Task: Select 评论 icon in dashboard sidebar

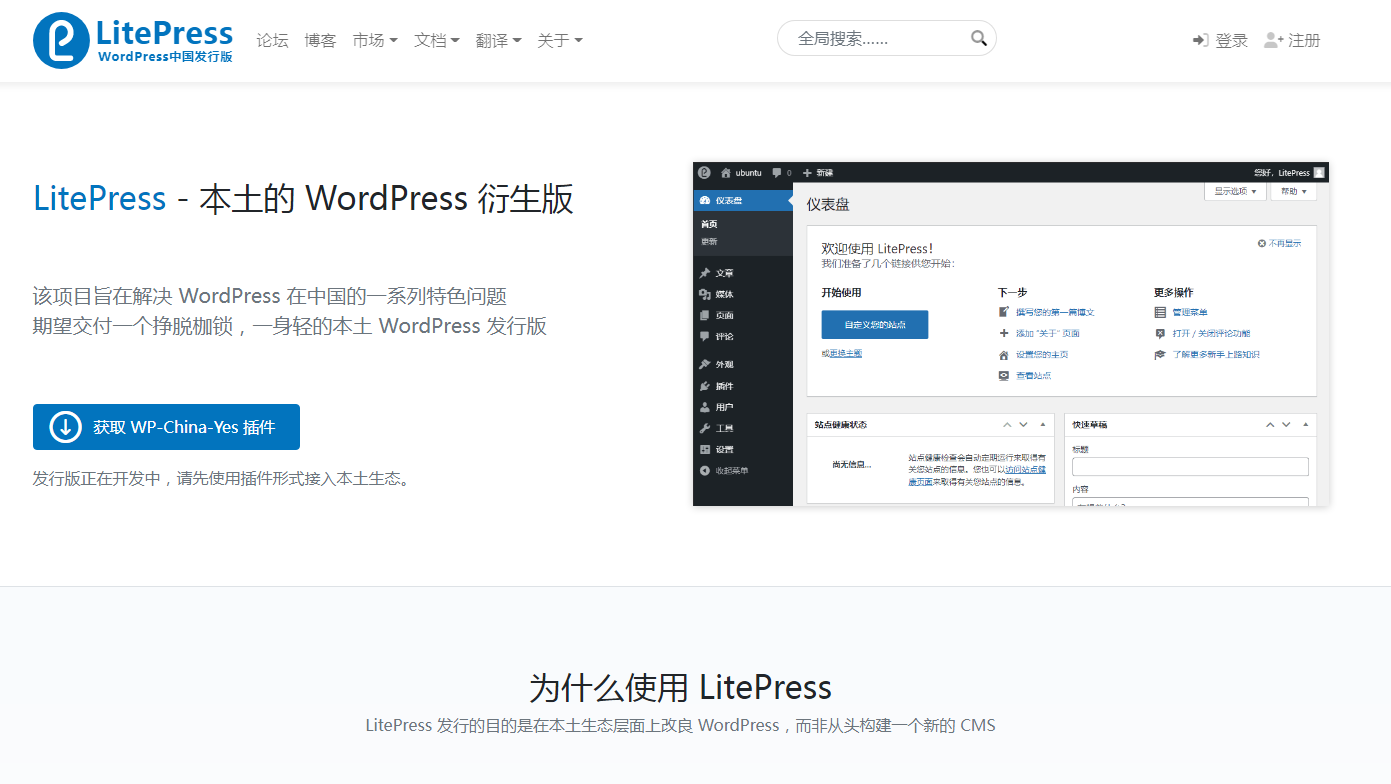Action: point(704,336)
